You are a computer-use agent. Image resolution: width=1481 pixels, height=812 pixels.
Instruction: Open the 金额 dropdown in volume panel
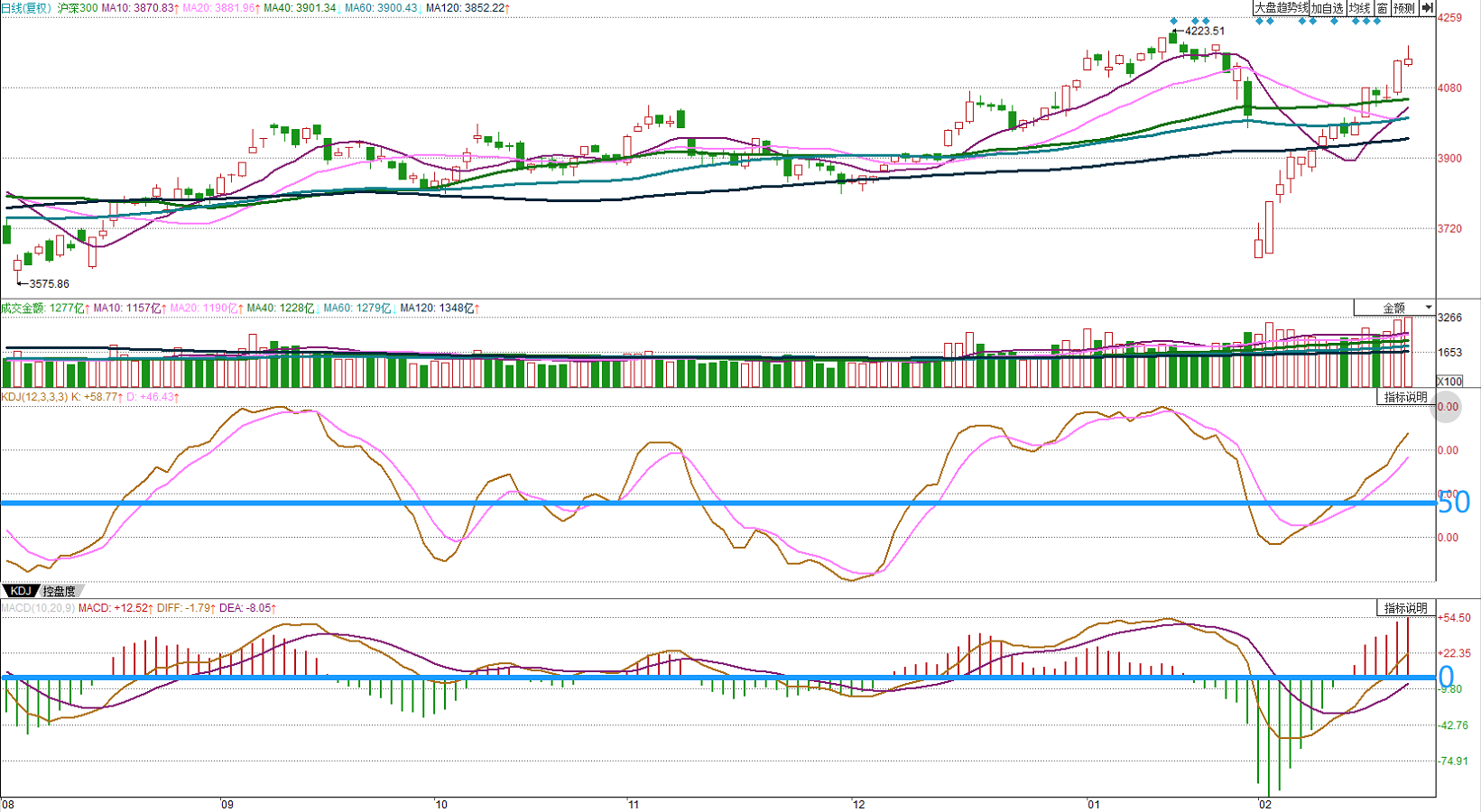point(1393,308)
